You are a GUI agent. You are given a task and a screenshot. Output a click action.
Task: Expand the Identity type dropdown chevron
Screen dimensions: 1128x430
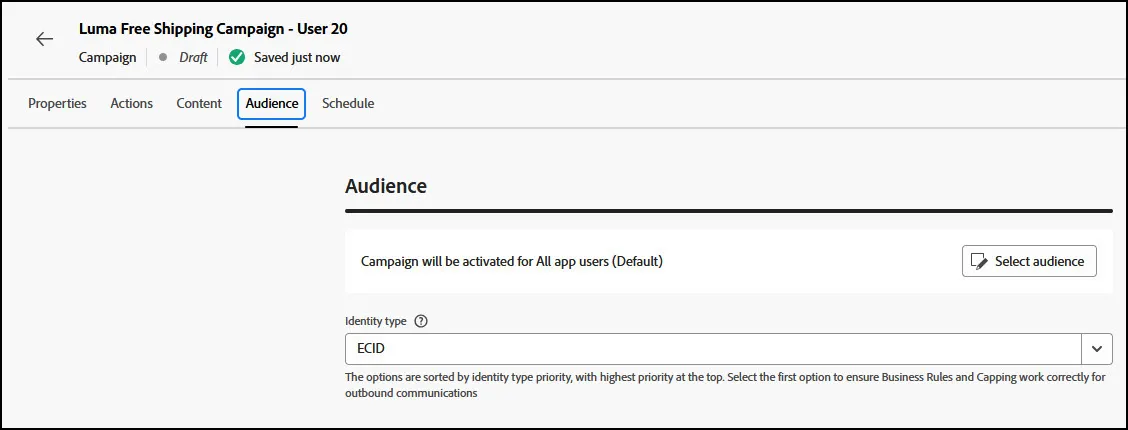pyautogui.click(x=1097, y=349)
